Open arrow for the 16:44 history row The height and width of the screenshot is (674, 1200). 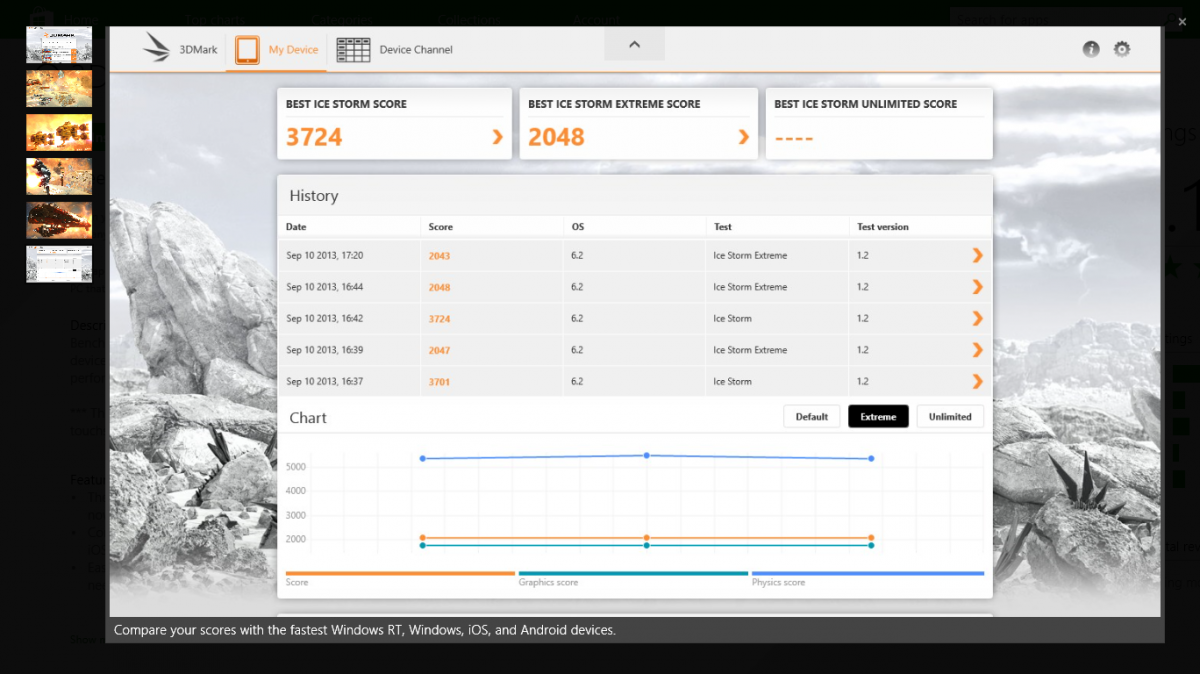click(977, 287)
